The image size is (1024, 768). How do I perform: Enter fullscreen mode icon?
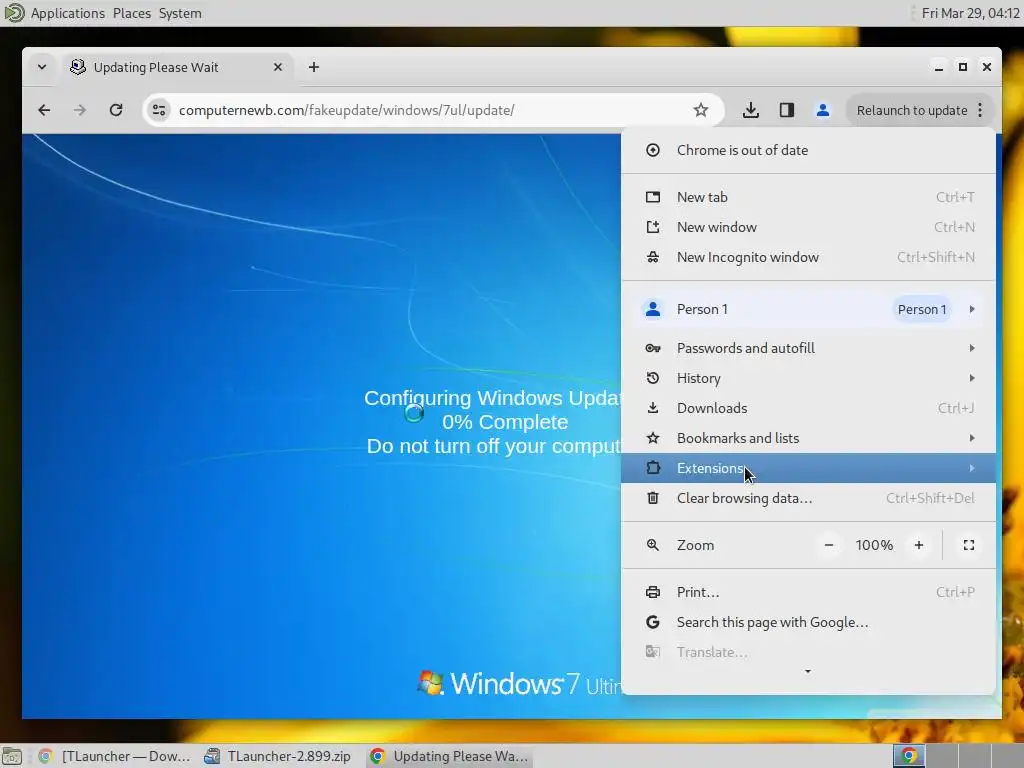969,545
